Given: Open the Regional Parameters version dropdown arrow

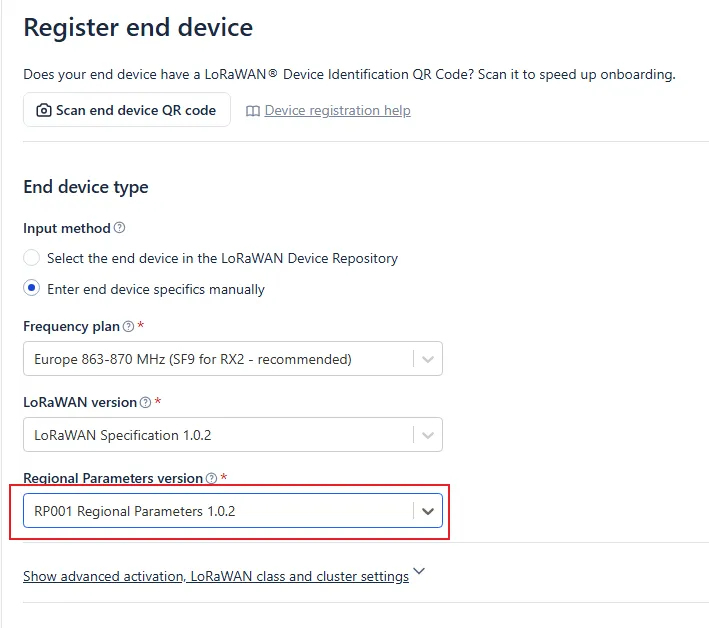Looking at the screenshot, I should [x=428, y=511].
